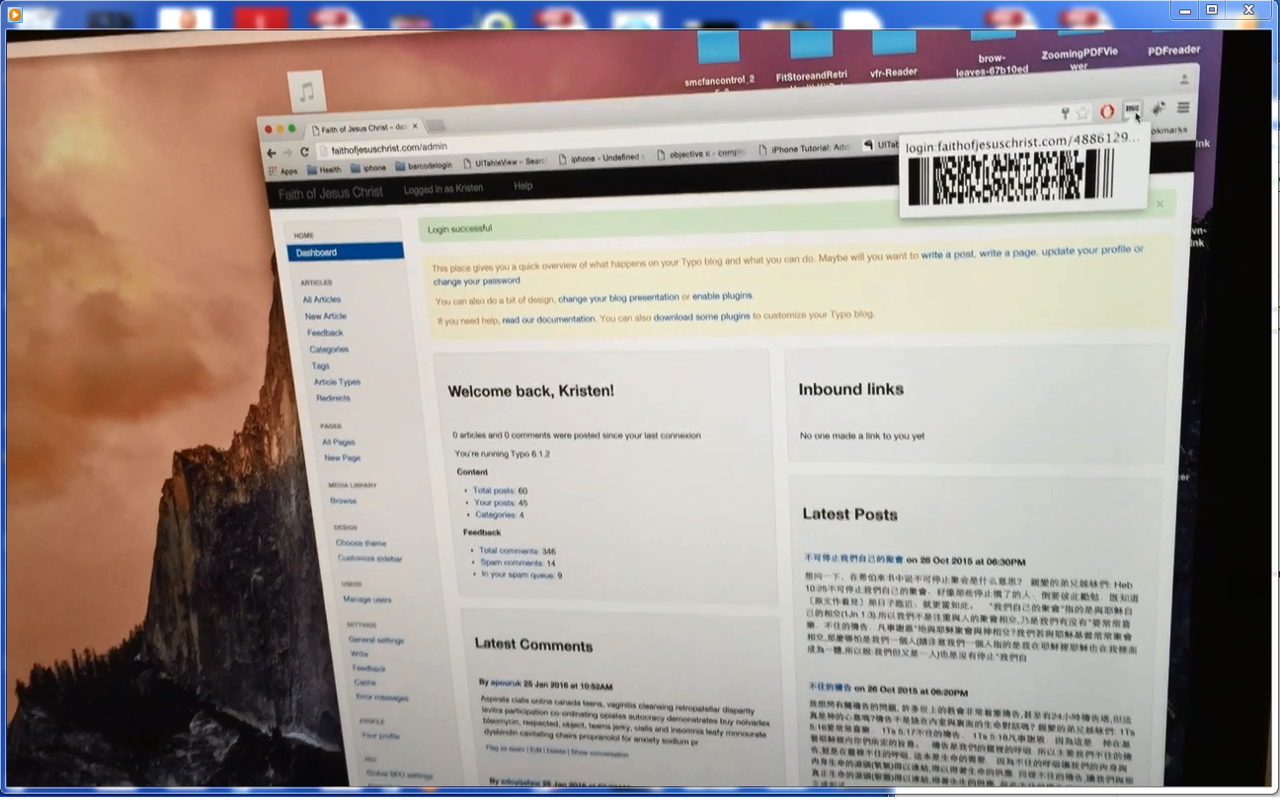Open the Health bookmarks folder

[323, 170]
